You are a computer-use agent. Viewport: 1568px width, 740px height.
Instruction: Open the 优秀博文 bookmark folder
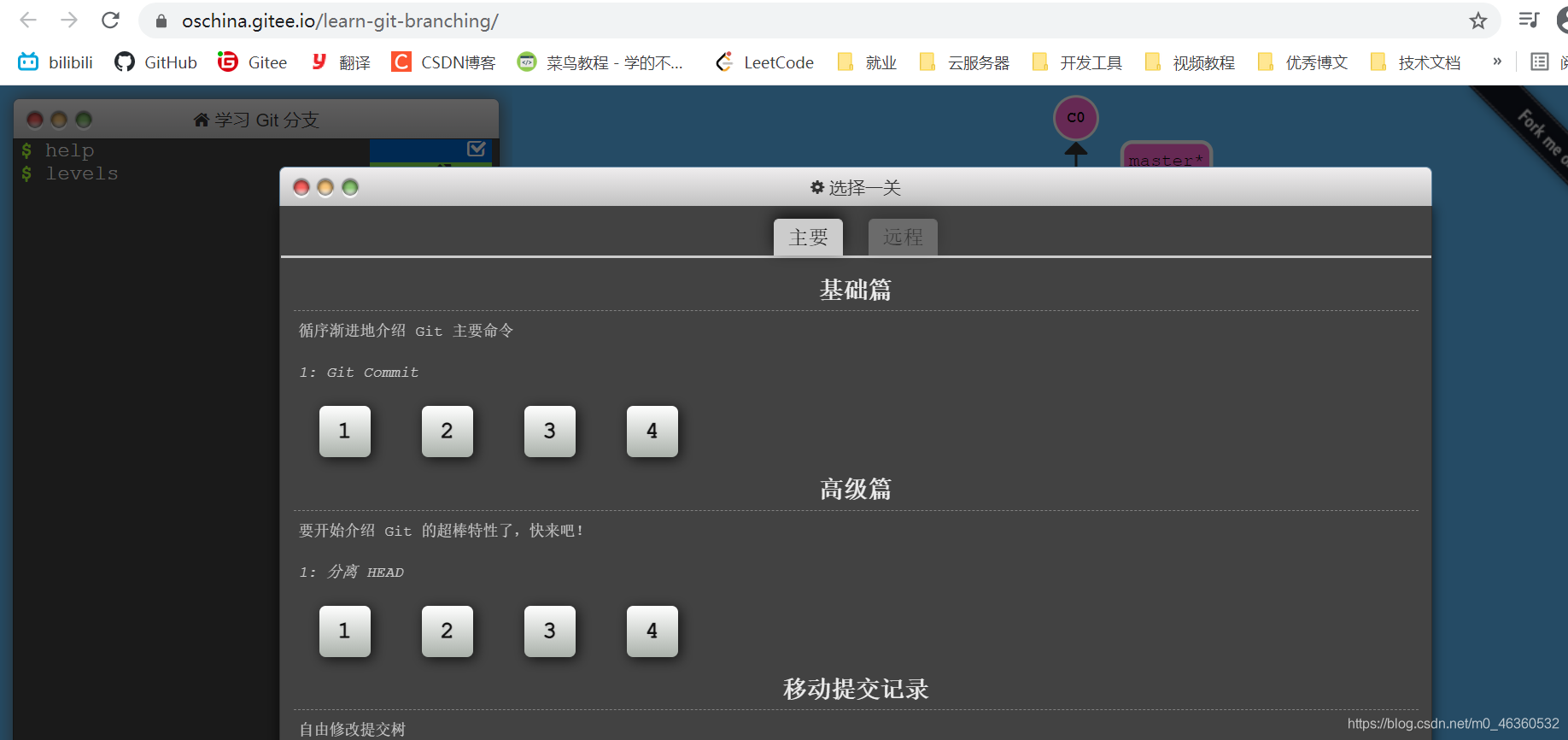coord(1303,62)
